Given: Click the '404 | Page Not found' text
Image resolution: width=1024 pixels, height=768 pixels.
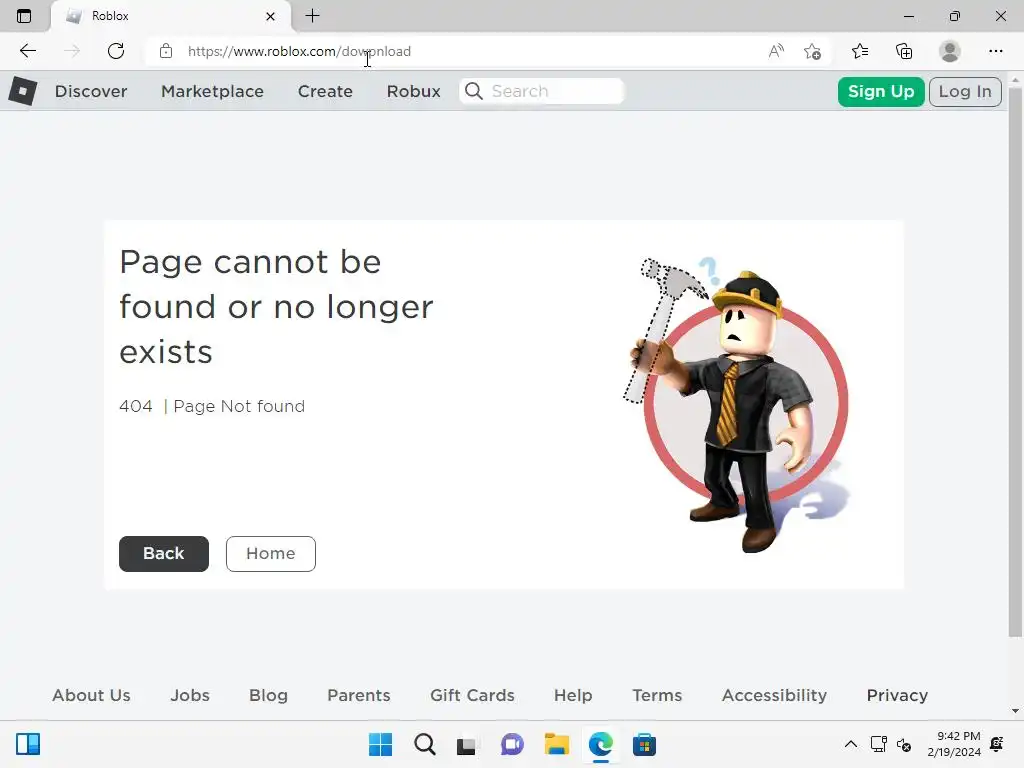Looking at the screenshot, I should 212,406.
